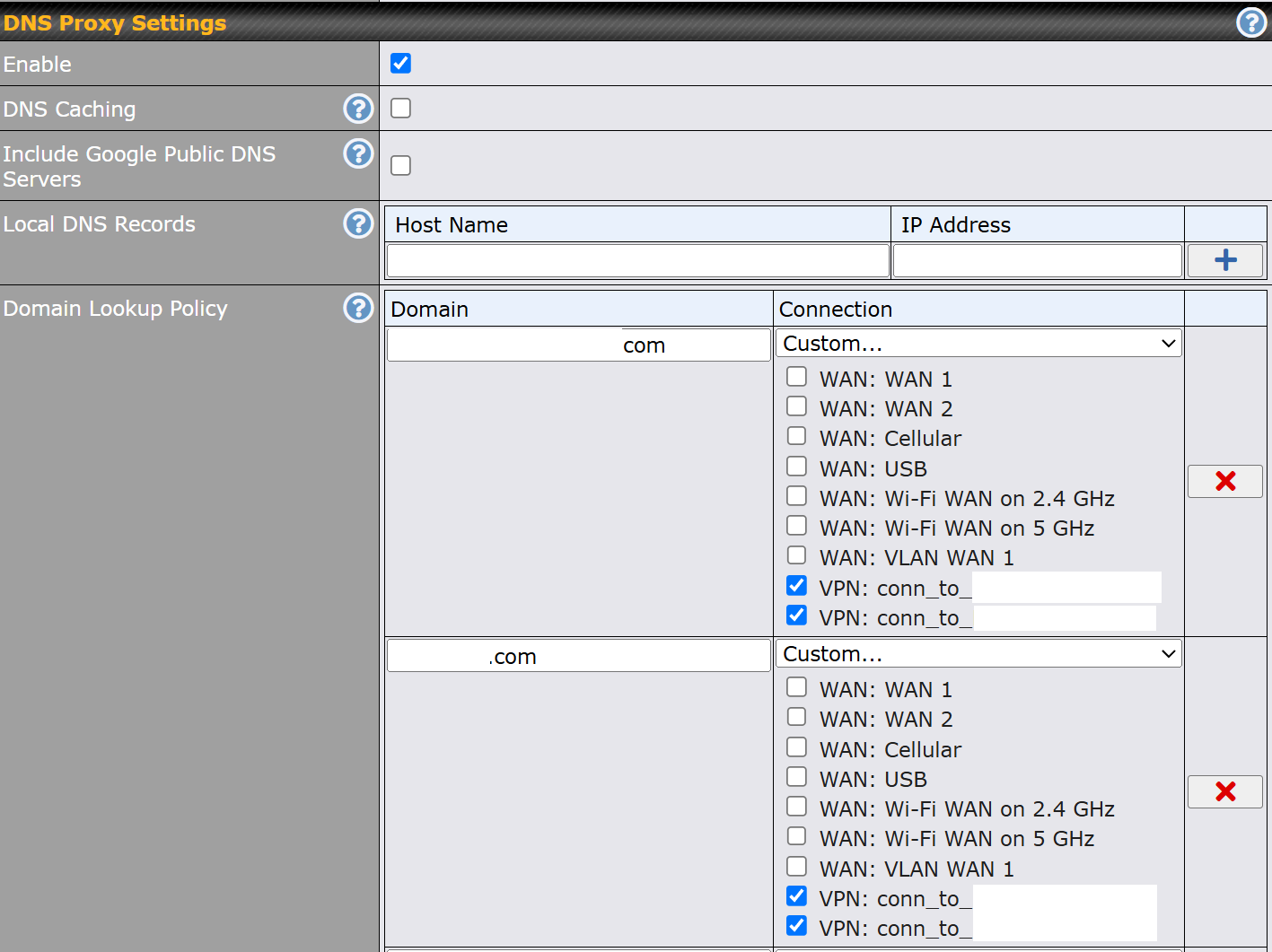Image resolution: width=1272 pixels, height=952 pixels.
Task: Check Cellular in first domain policy
Action: point(796,435)
